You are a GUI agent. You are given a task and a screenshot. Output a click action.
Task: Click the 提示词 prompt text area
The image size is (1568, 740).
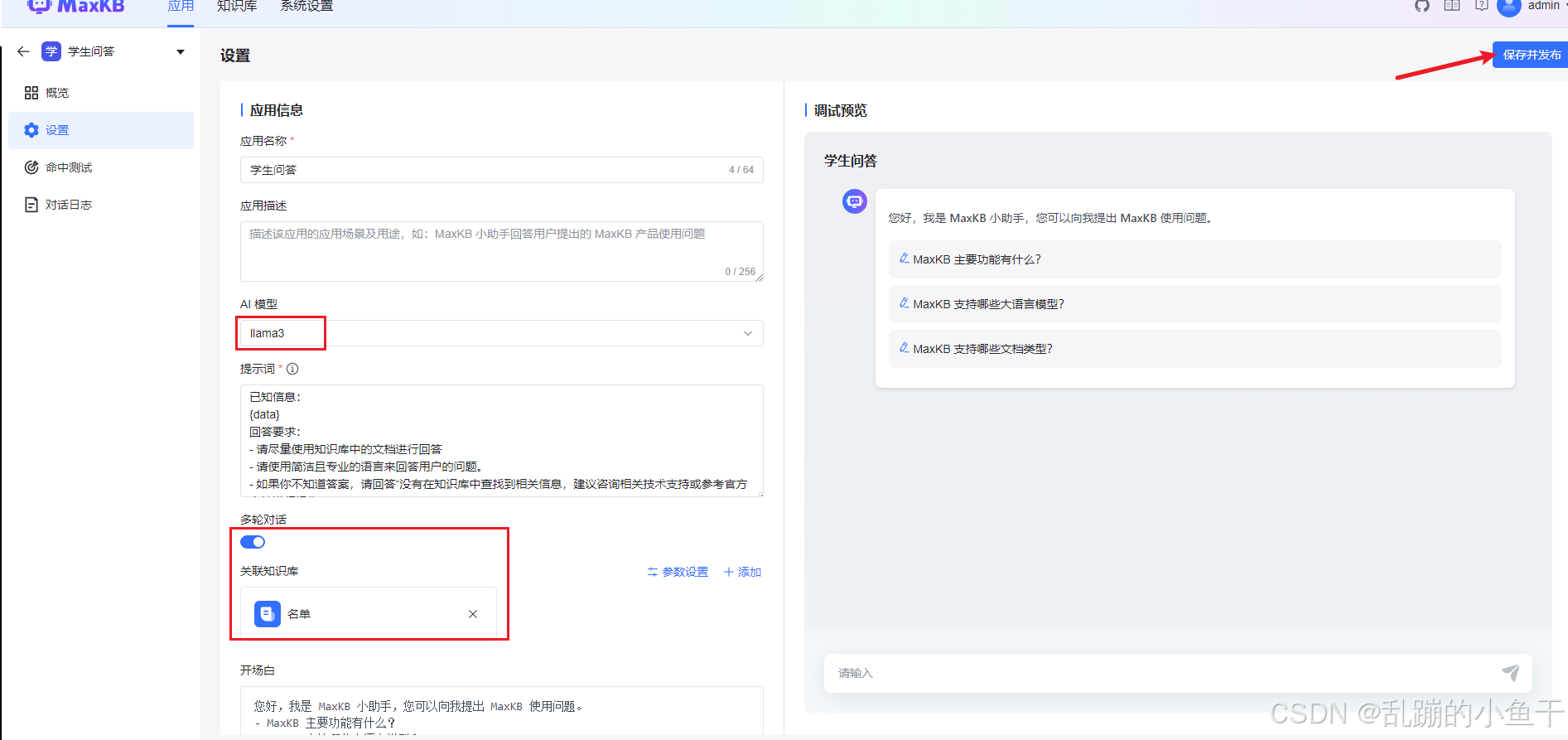point(502,441)
